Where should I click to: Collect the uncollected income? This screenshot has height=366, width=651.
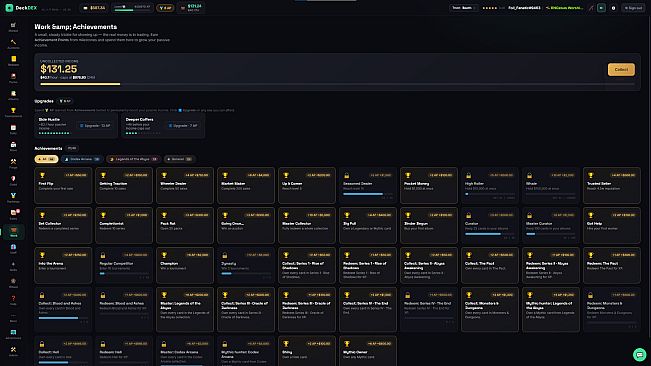(621, 69)
